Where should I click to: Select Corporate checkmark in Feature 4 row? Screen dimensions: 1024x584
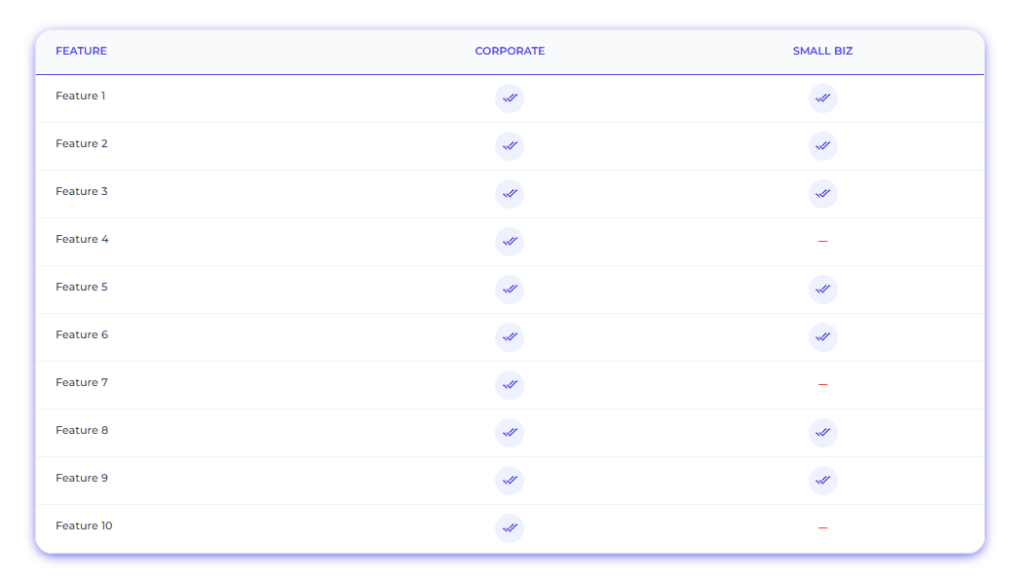click(509, 242)
